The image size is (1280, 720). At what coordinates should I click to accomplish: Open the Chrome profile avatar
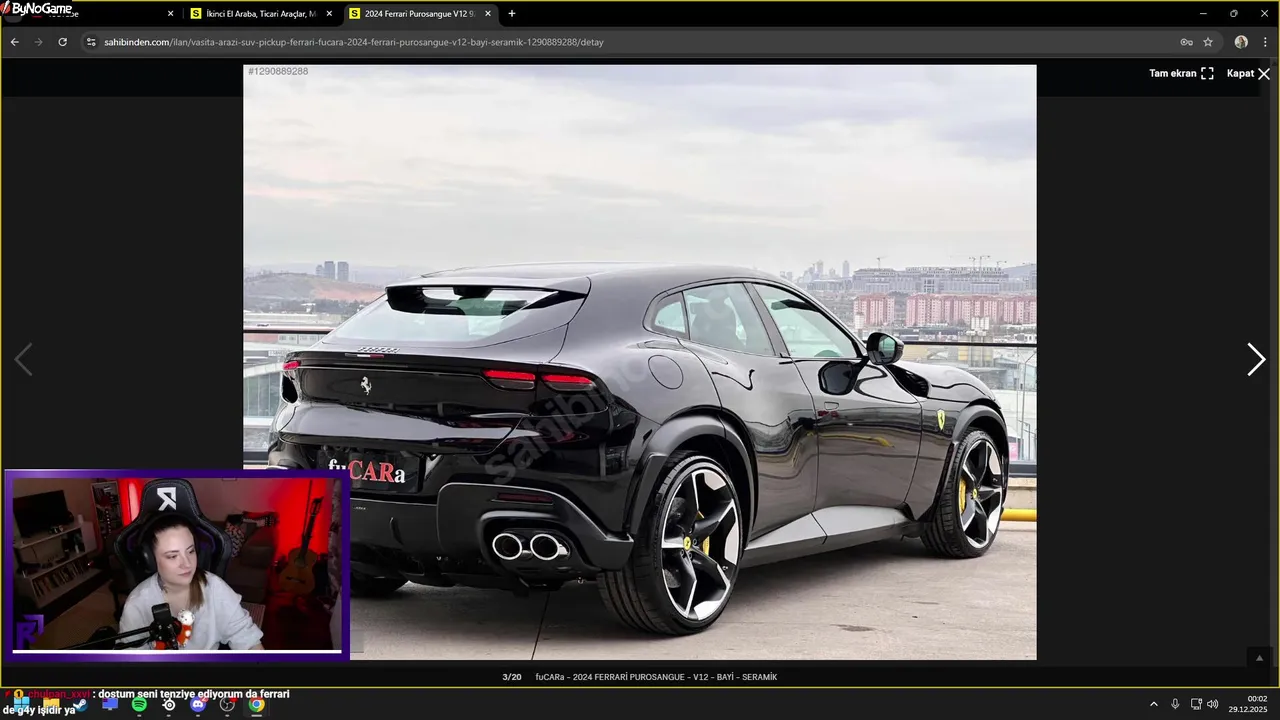(1241, 42)
